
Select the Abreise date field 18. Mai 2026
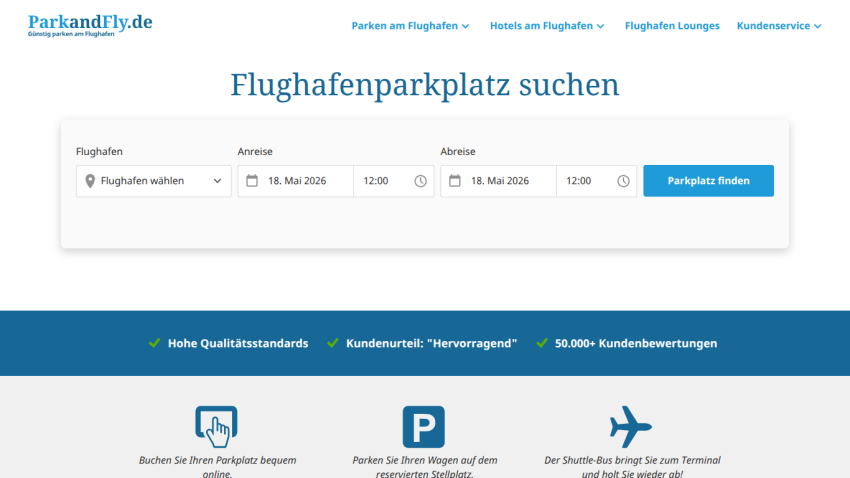point(498,181)
